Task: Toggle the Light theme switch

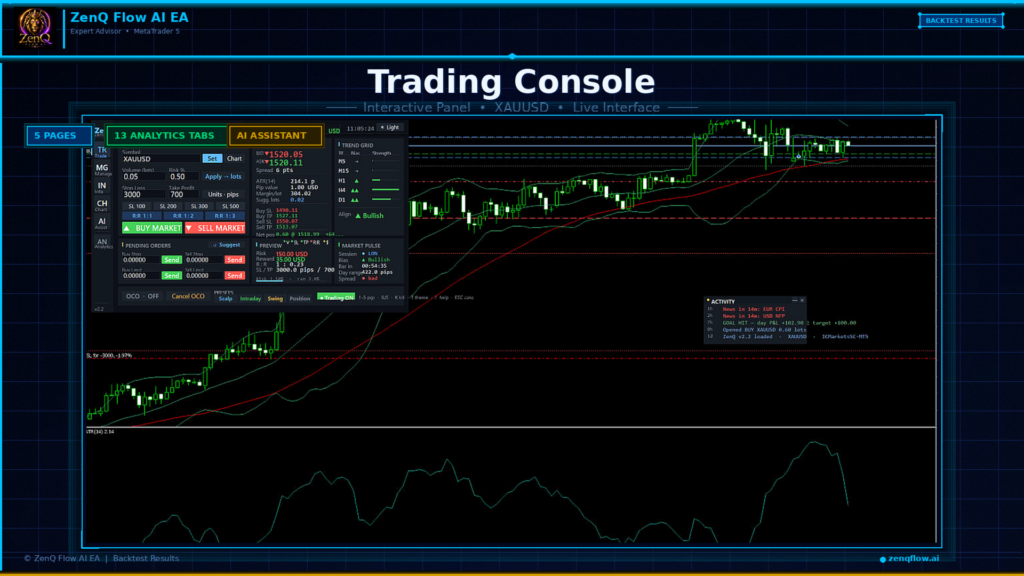Action: click(x=391, y=128)
